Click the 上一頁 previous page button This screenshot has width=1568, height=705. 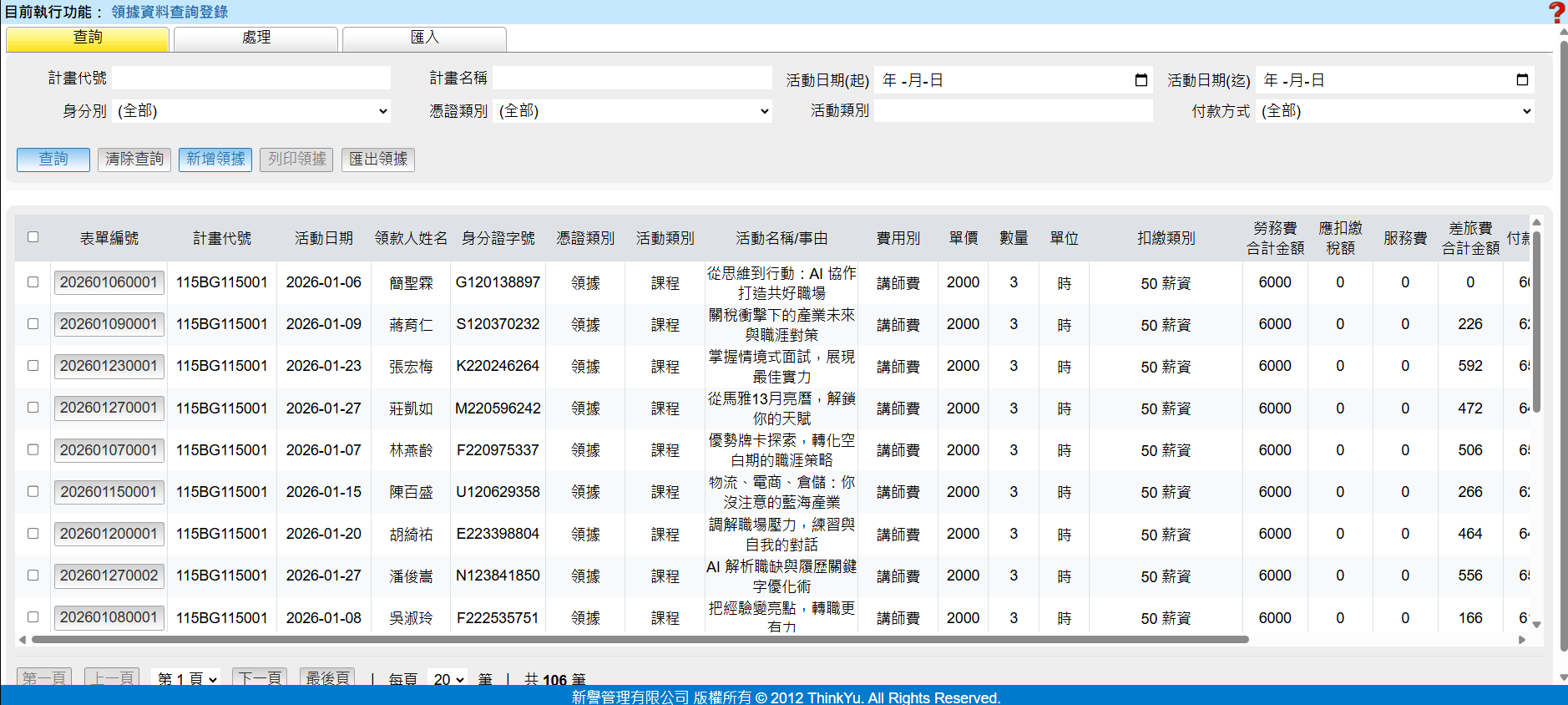click(x=112, y=678)
